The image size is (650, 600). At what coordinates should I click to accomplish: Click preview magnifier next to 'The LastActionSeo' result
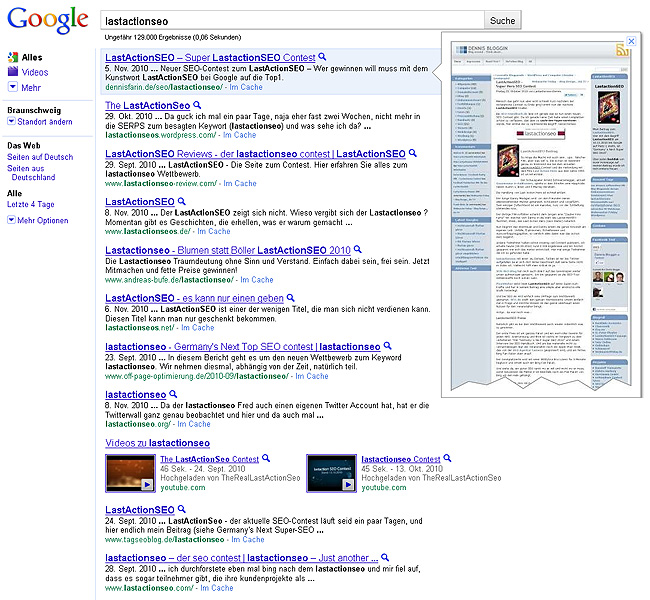[x=197, y=105]
